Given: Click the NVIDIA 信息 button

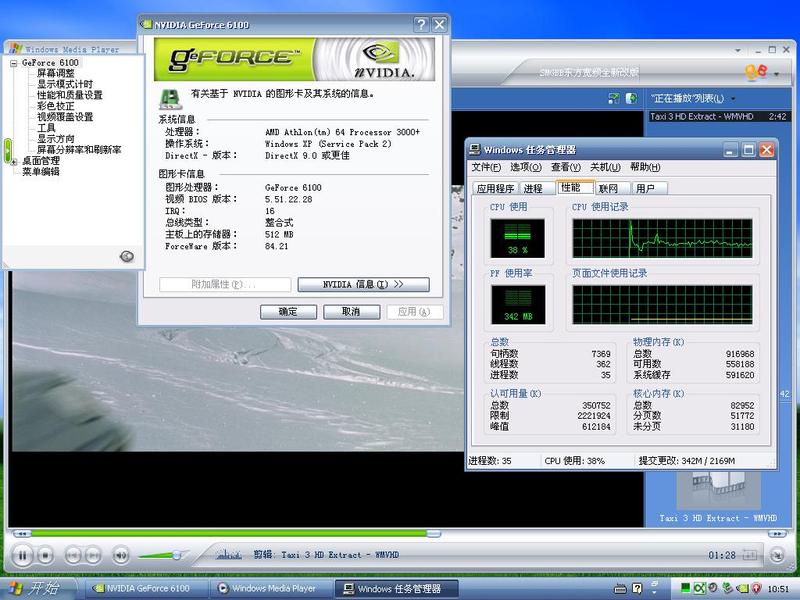Looking at the screenshot, I should 363,285.
